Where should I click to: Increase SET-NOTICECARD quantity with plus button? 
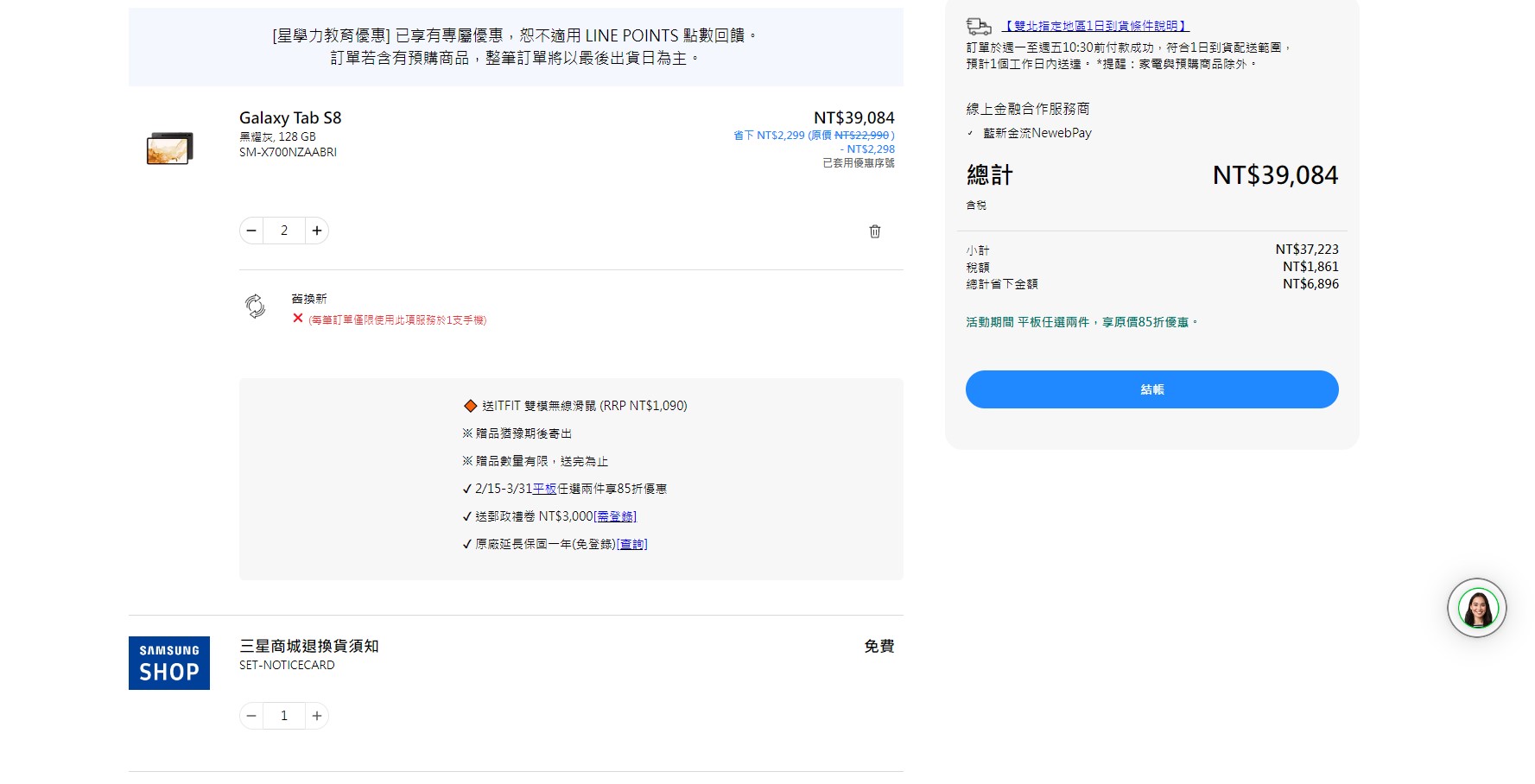point(317,715)
